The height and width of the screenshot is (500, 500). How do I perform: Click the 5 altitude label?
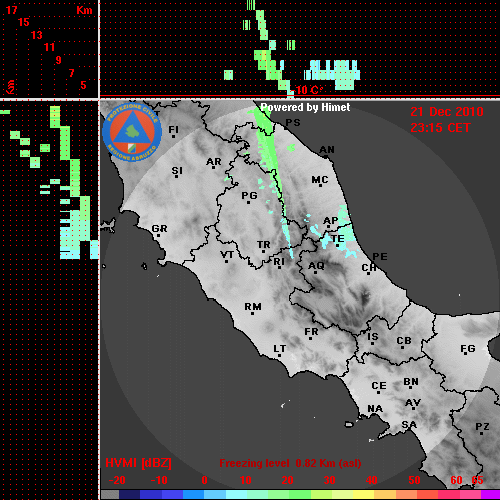pos(84,85)
